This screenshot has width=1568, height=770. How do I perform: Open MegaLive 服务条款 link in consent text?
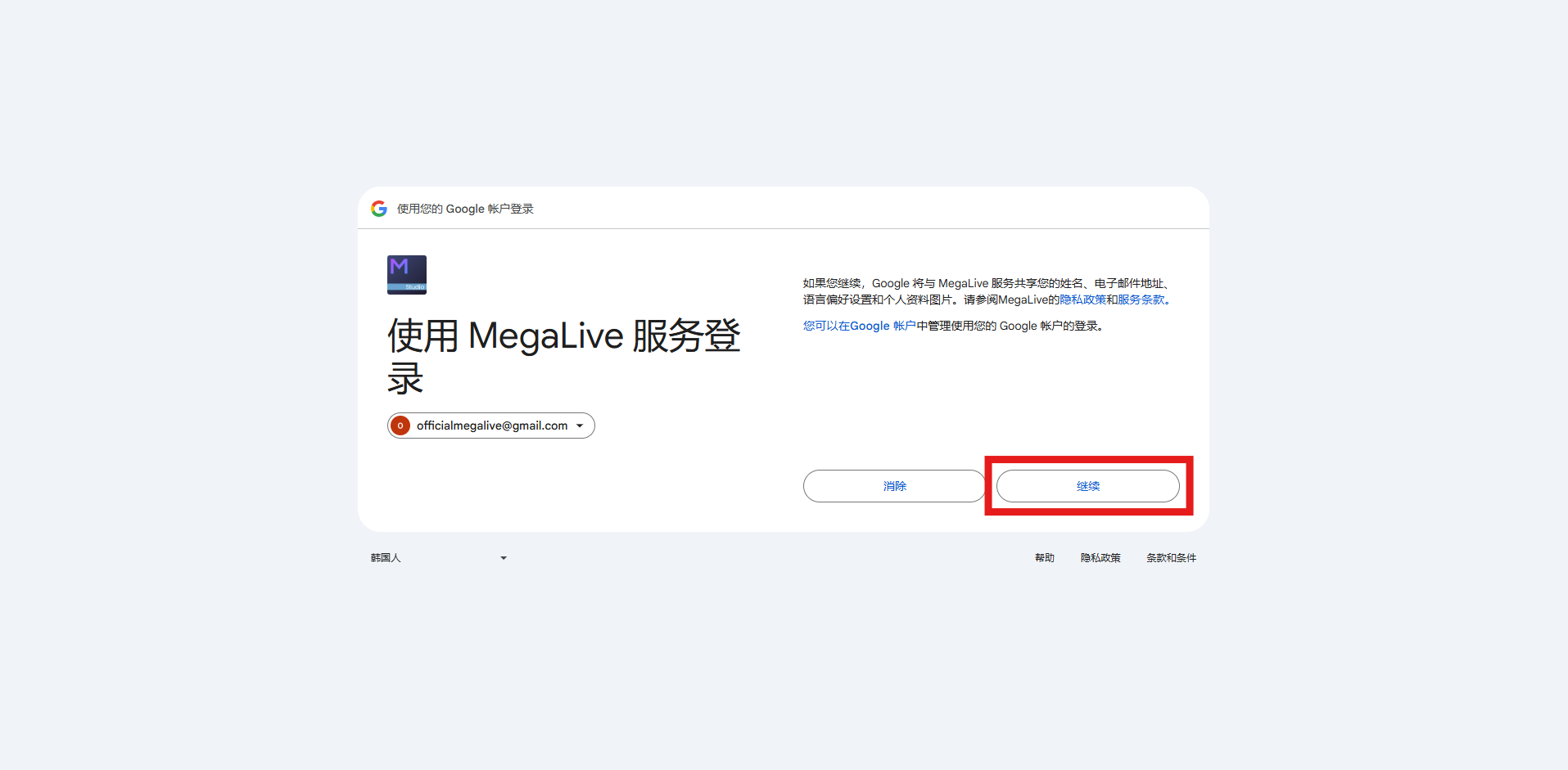click(x=1141, y=300)
